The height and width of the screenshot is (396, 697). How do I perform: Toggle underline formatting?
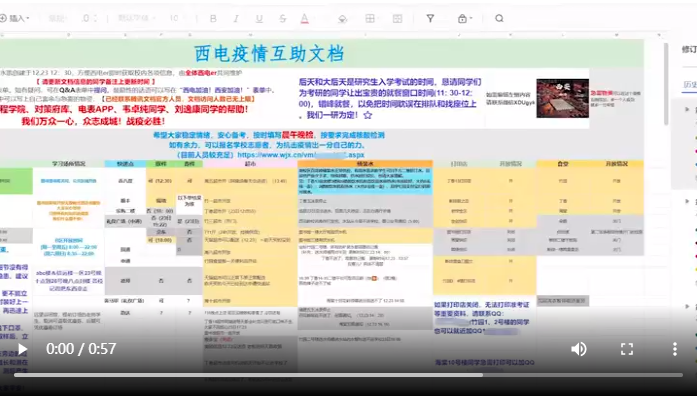(x=259, y=19)
